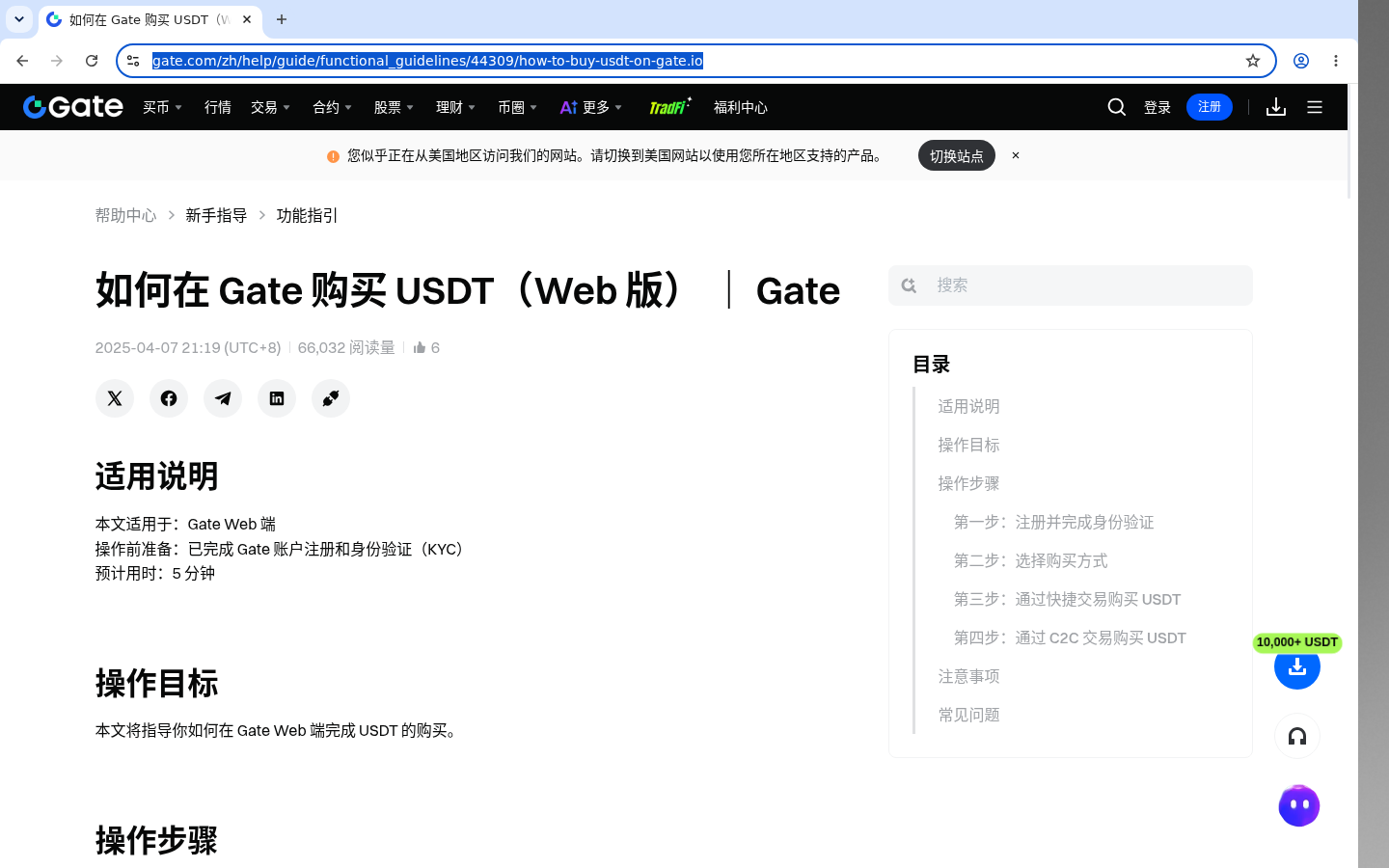Bookmark this page with star icon
The width and height of the screenshot is (1389, 868).
pos(1253,61)
